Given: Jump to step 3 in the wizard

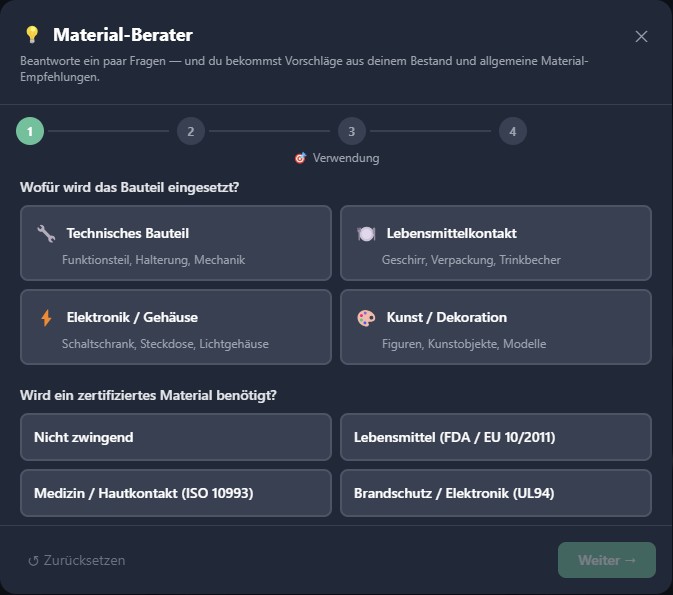Looking at the screenshot, I should pos(352,131).
